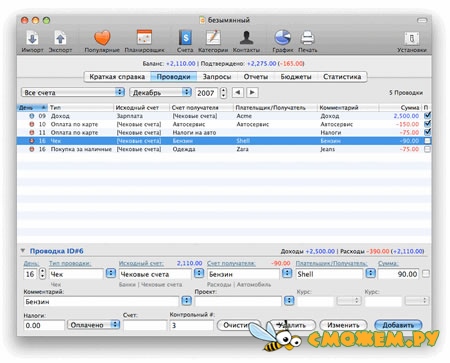Switch to Проводки tab
The height and width of the screenshot is (363, 450).
pyautogui.click(x=173, y=77)
